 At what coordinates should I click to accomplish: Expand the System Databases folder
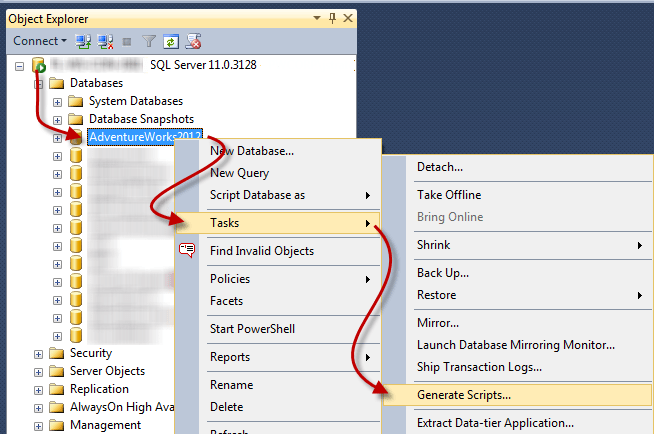[x=57, y=102]
